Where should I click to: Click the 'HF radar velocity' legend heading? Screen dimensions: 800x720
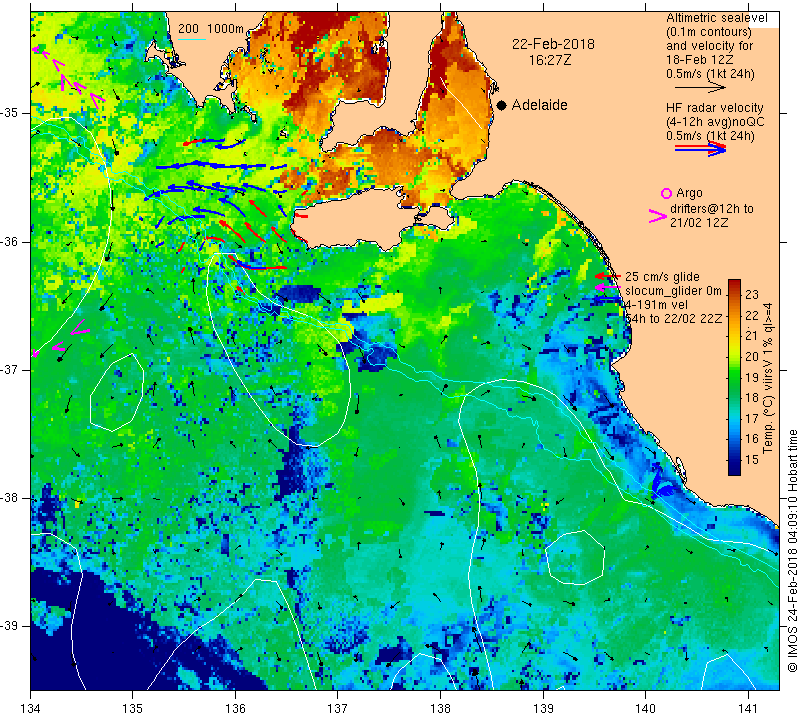point(714,108)
